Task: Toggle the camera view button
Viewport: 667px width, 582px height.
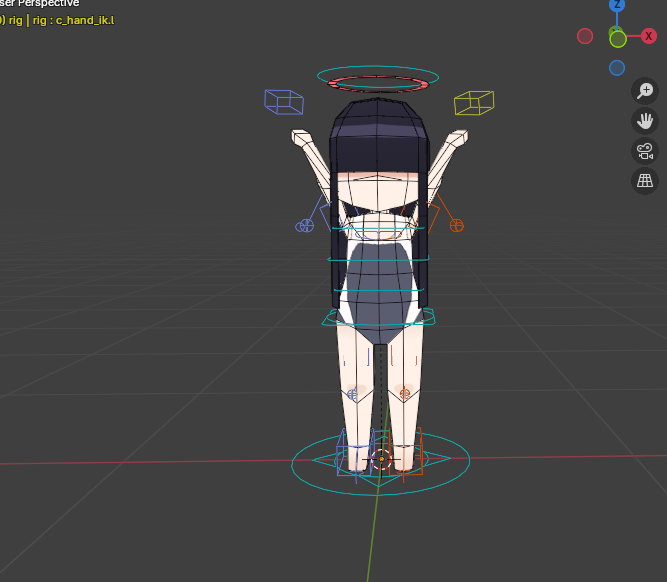Action: [x=645, y=151]
